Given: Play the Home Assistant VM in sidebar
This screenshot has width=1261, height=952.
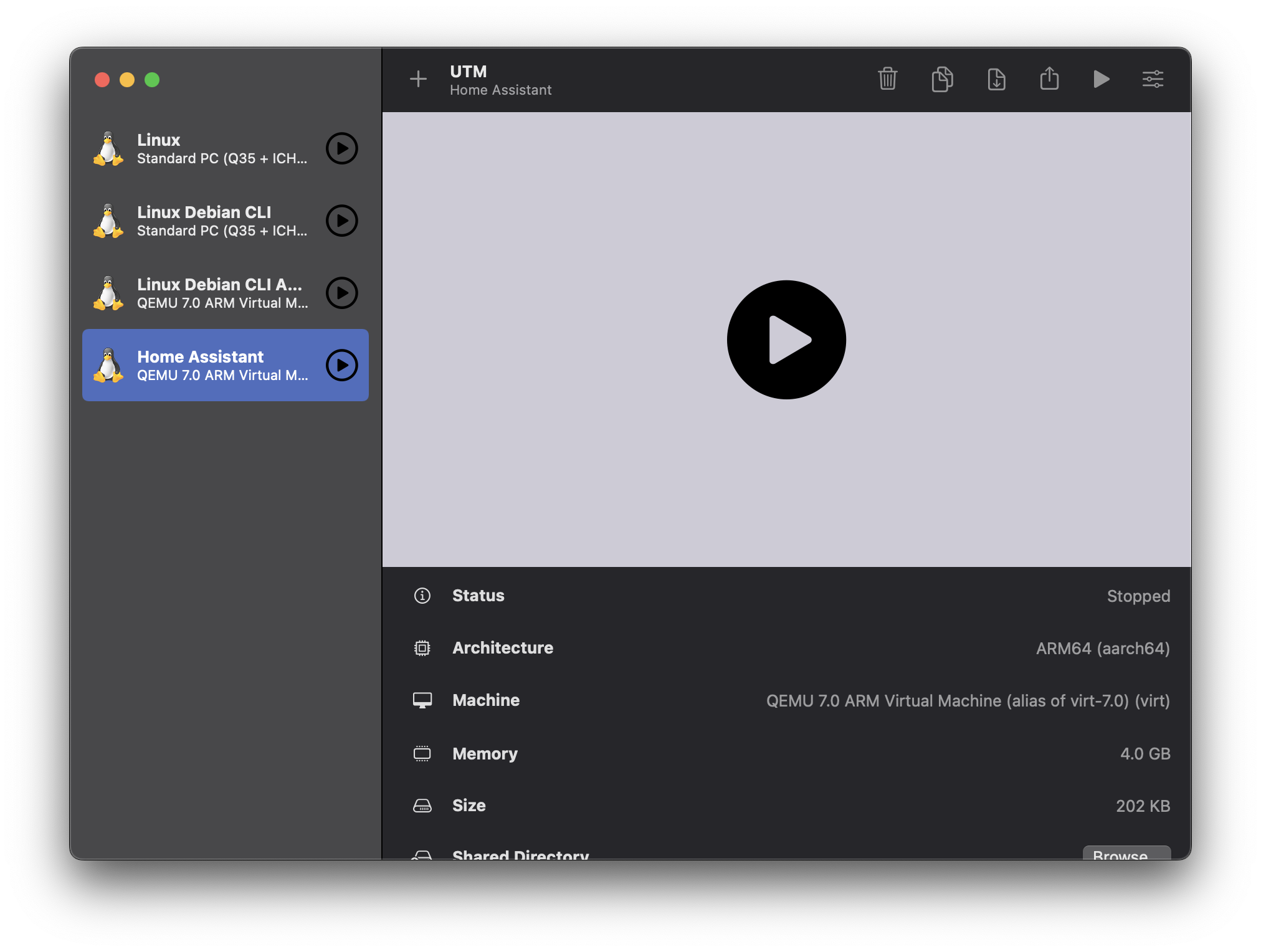Looking at the screenshot, I should click(342, 365).
